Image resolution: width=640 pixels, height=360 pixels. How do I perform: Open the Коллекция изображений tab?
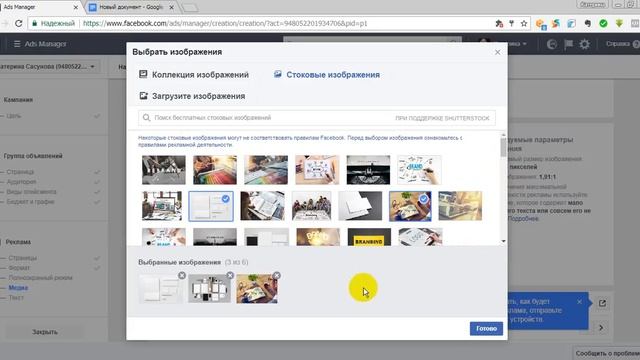tap(194, 75)
